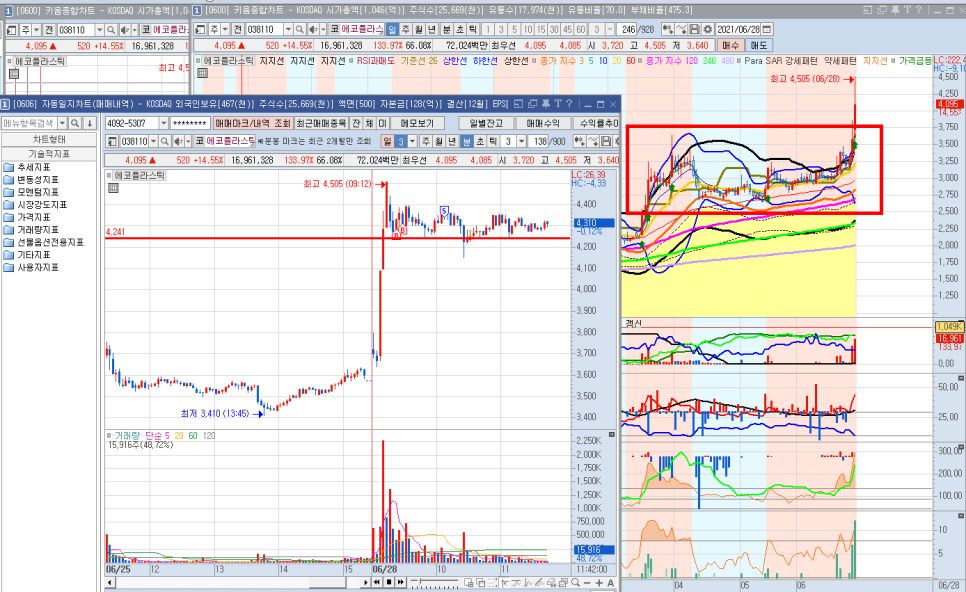This screenshot has width=966, height=592.
Task: Click the 매매수익 button
Action: coord(543,123)
